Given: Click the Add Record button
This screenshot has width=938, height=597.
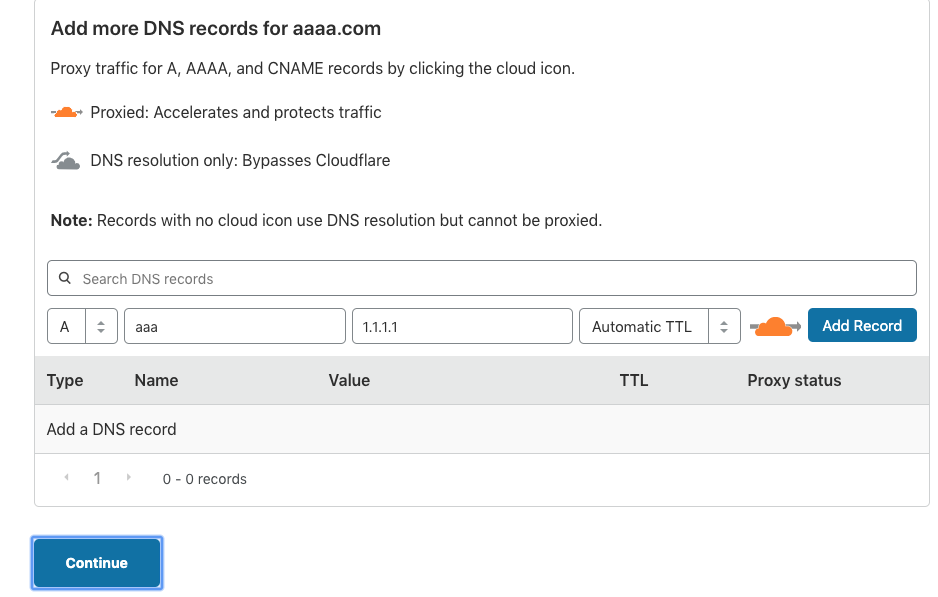Looking at the screenshot, I should (862, 325).
